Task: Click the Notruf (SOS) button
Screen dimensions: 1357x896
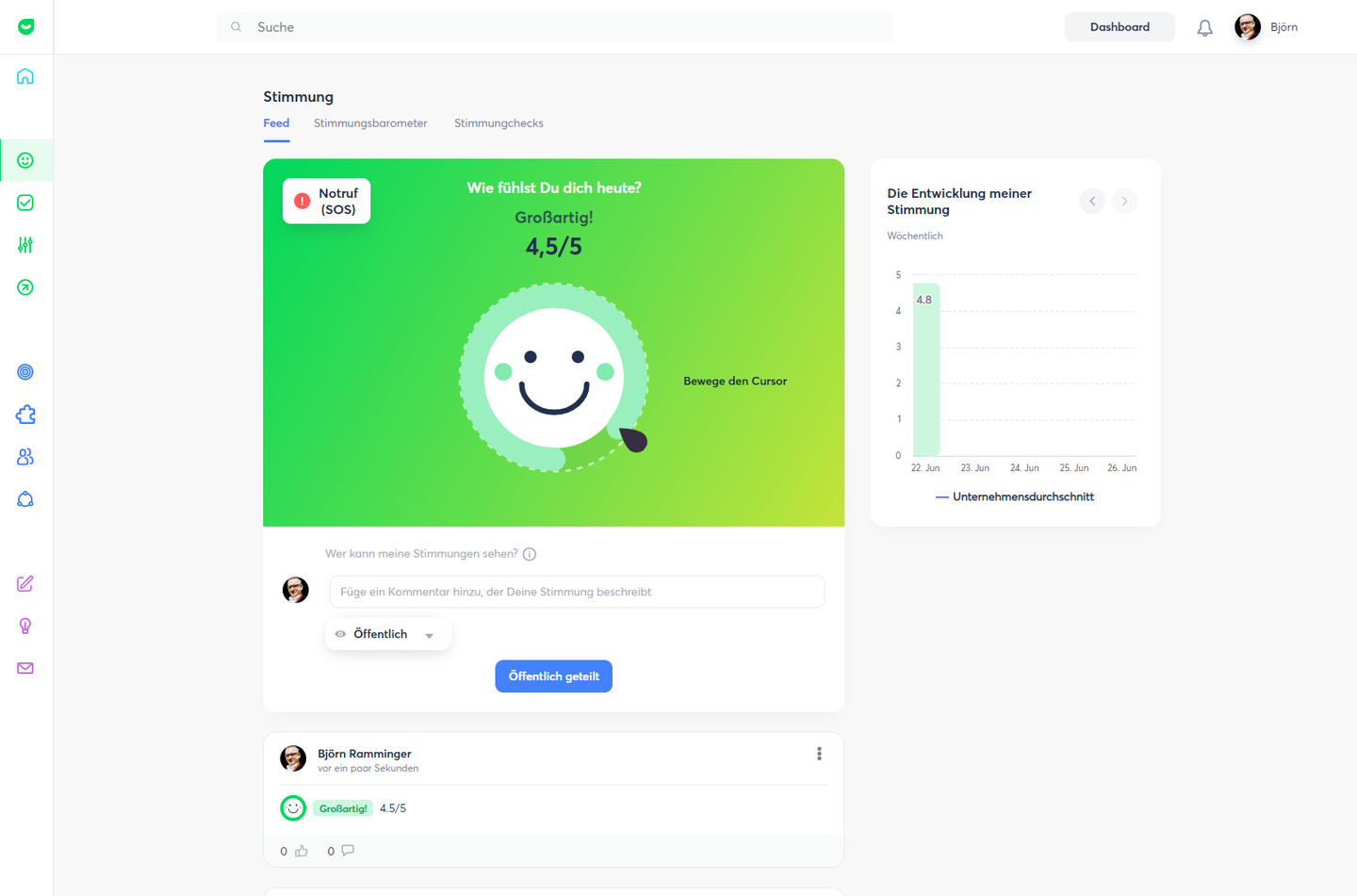Action: 326,201
